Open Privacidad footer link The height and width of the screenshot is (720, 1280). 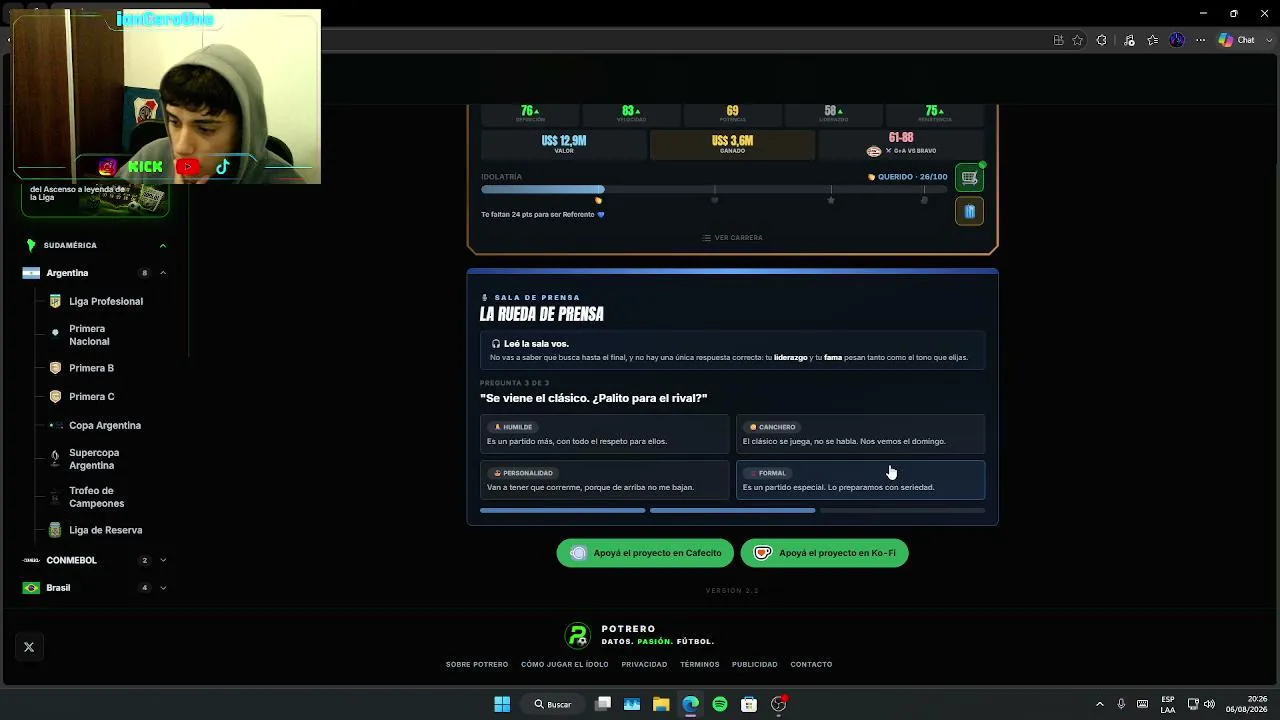click(644, 664)
